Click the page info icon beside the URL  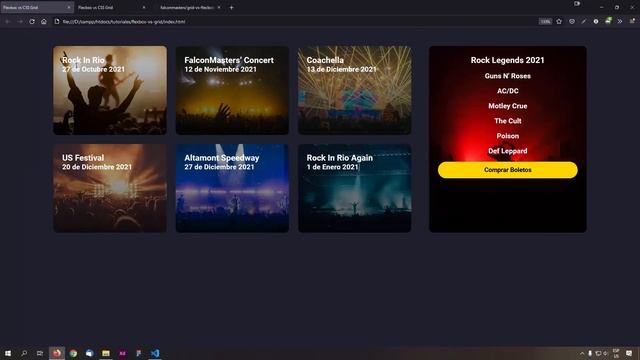pos(57,22)
